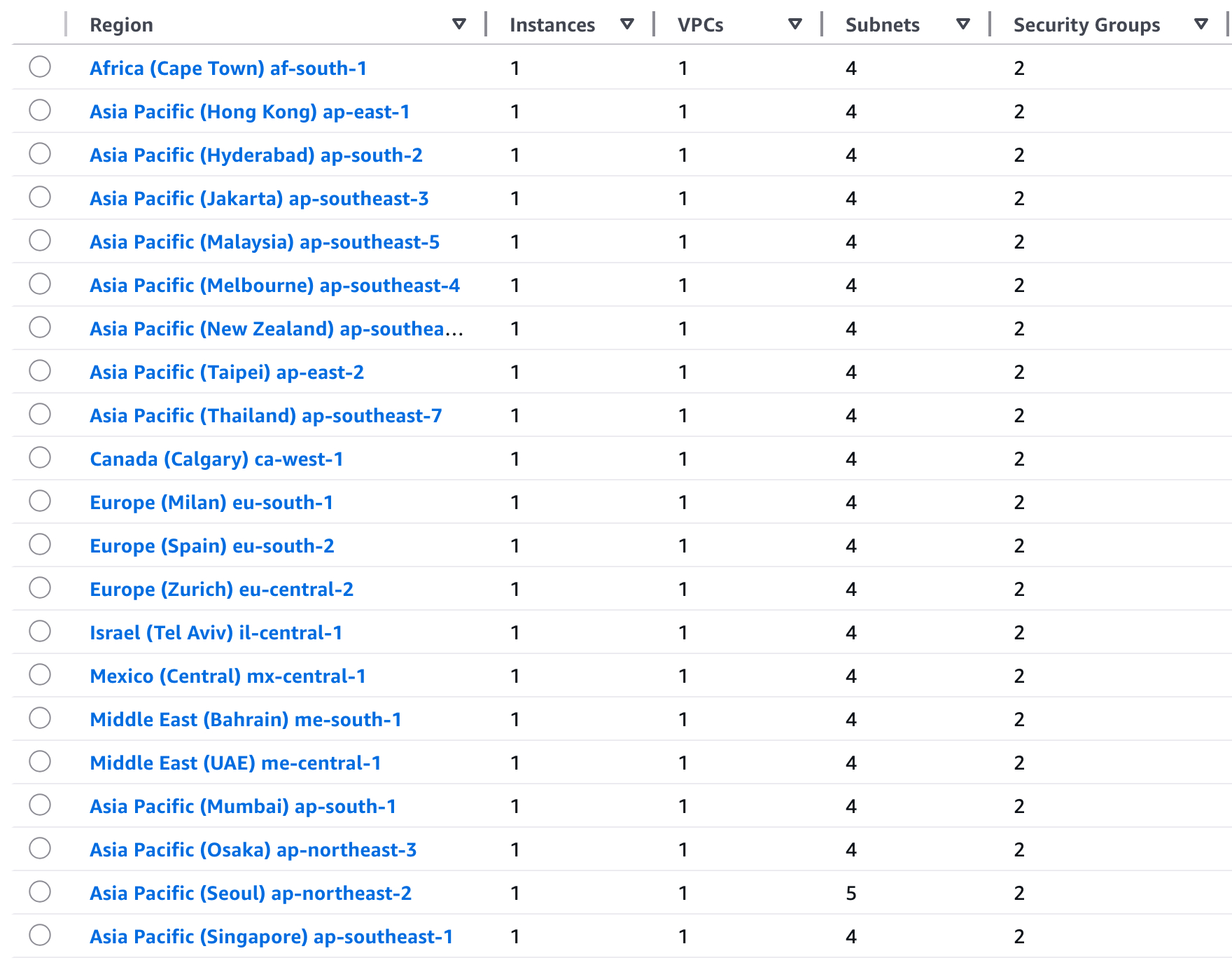1232x965 pixels.
Task: Click the VPCs column sort triangle
Action: (795, 25)
